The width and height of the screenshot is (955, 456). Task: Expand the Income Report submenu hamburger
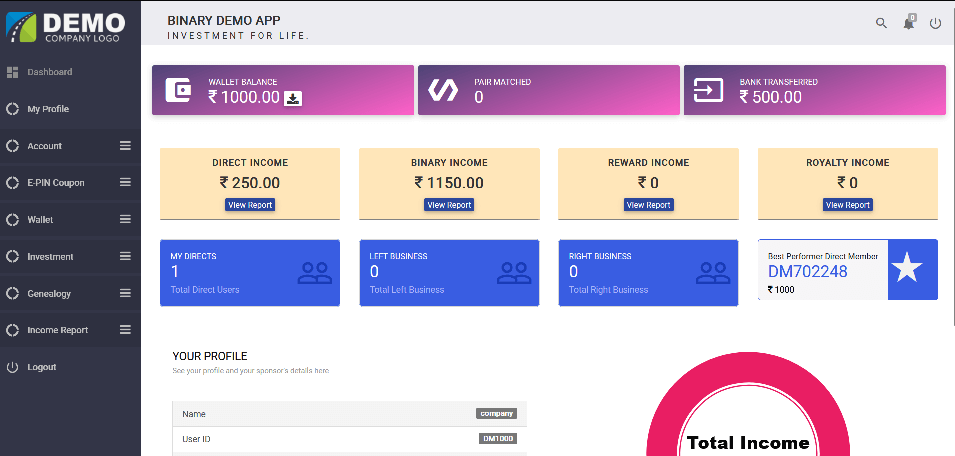(125, 329)
